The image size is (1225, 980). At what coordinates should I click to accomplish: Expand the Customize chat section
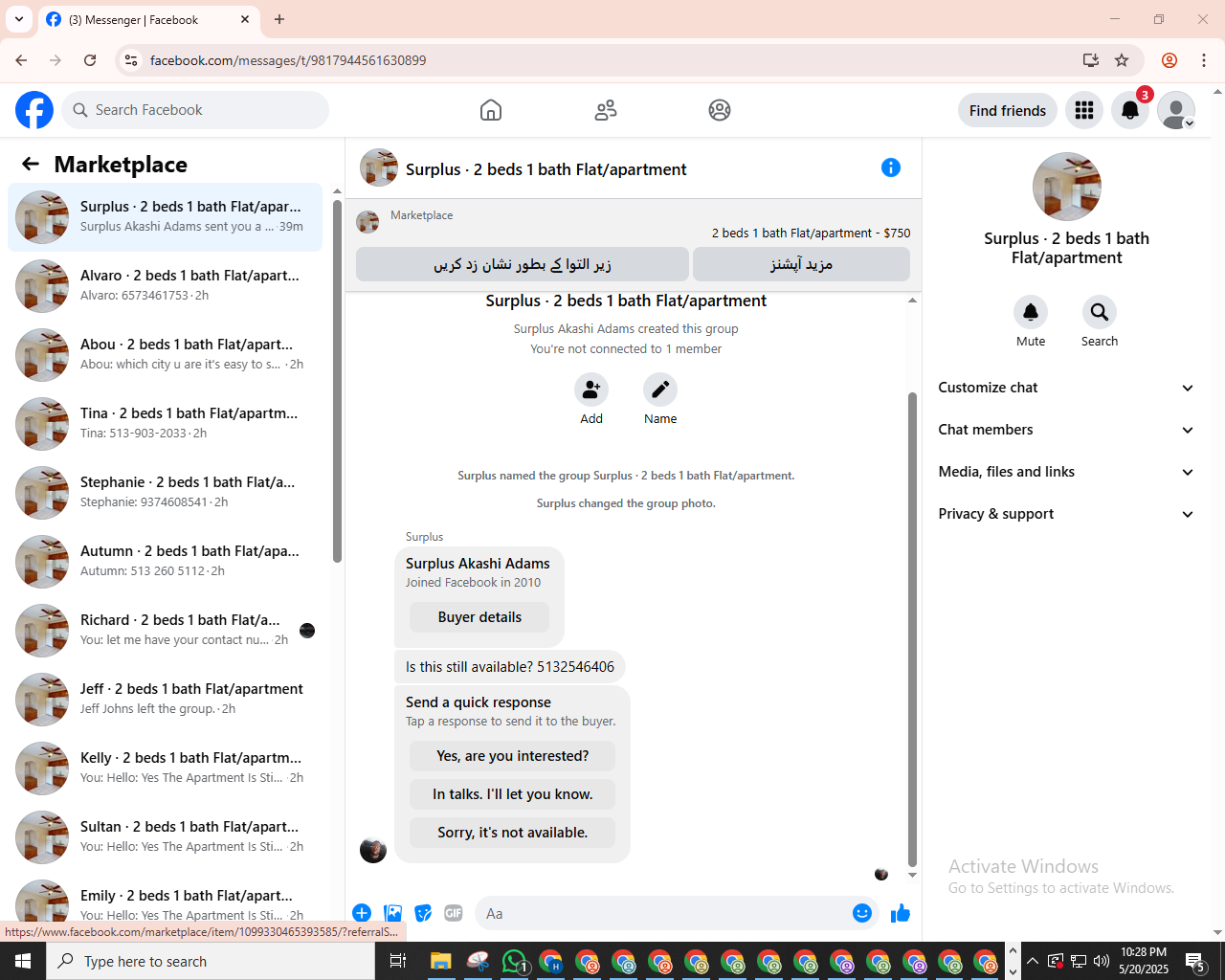point(1067,388)
